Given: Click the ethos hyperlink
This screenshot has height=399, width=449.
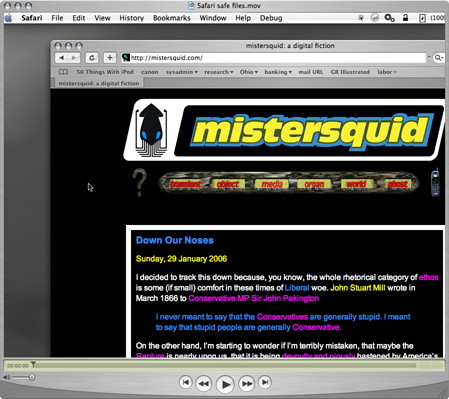Looking at the screenshot, I should pos(428,277).
